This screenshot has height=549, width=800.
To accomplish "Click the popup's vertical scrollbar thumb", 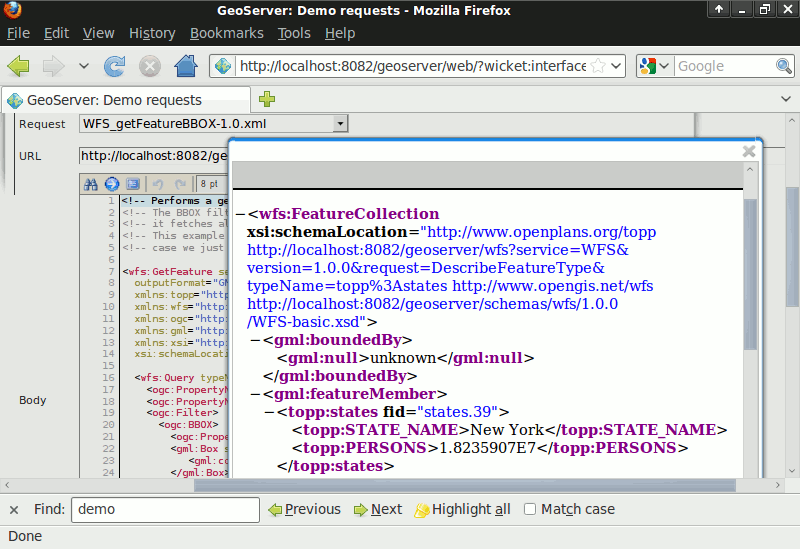I will click(x=750, y=274).
